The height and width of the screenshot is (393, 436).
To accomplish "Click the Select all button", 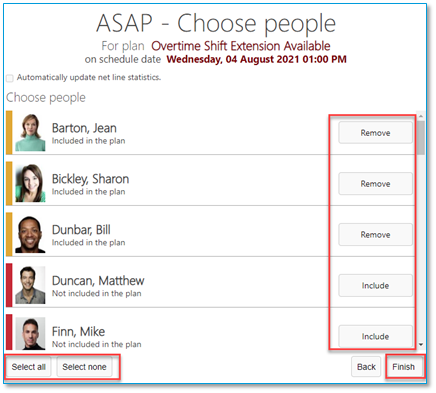I will tap(29, 367).
